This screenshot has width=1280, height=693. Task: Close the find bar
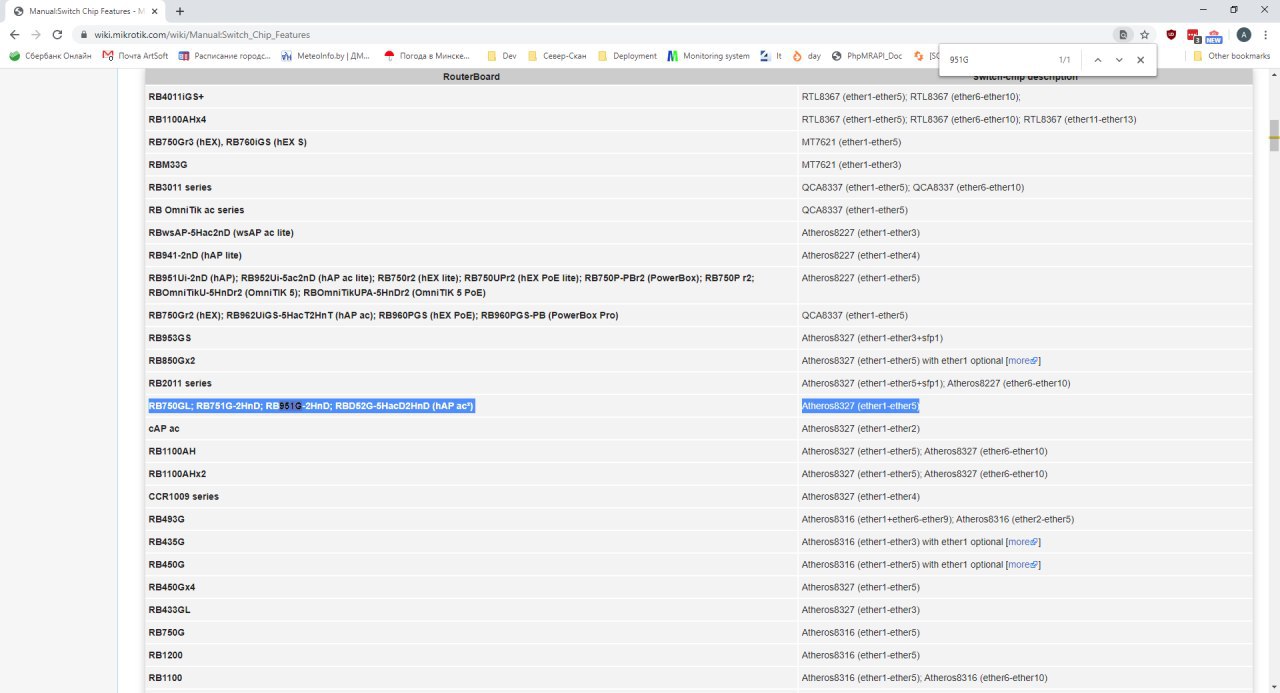(x=1140, y=60)
